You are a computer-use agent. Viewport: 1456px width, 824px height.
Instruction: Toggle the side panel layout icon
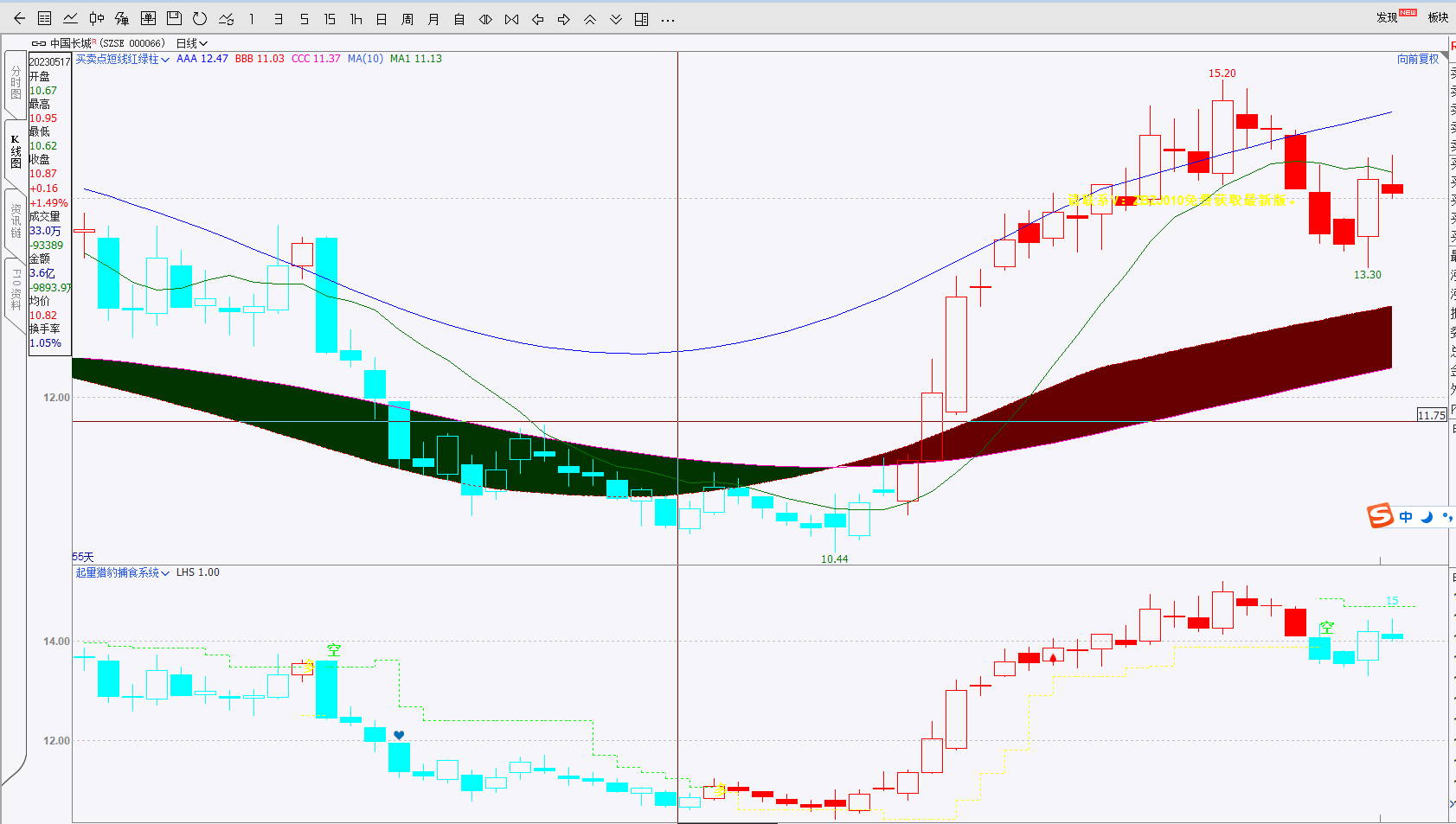point(641,18)
